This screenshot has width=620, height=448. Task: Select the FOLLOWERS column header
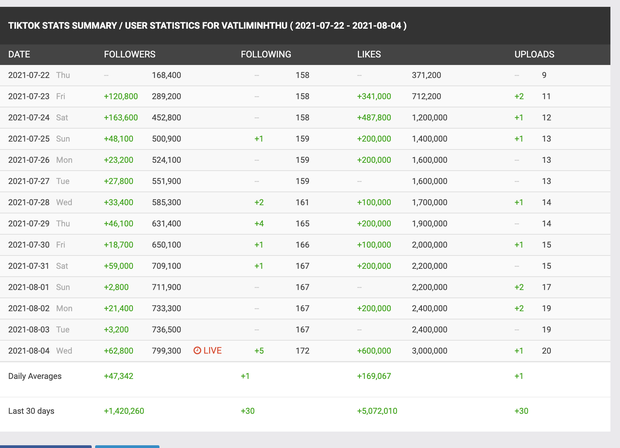pos(130,55)
